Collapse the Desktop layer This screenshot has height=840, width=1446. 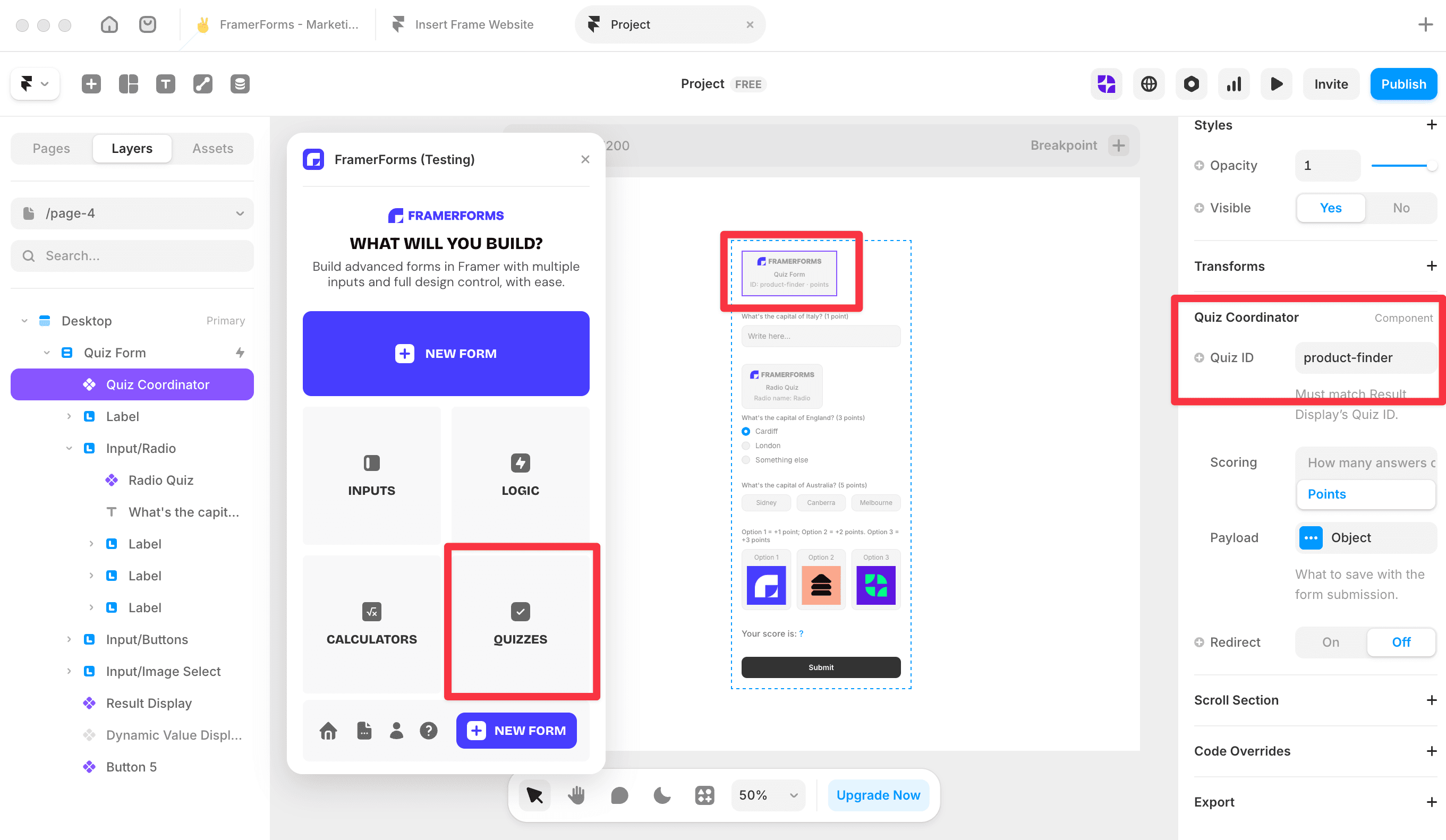click(x=24, y=321)
